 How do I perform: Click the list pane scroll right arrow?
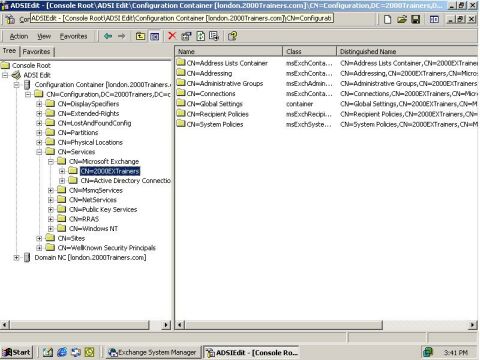(x=473, y=324)
